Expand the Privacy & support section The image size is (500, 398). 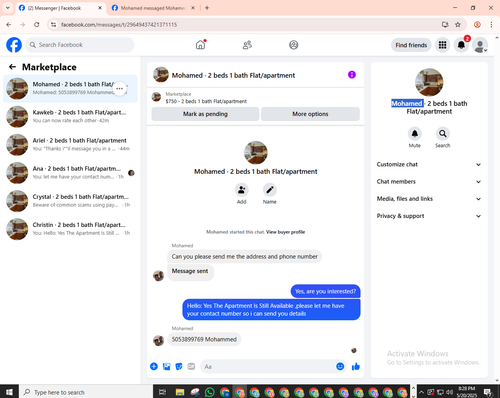(x=429, y=216)
